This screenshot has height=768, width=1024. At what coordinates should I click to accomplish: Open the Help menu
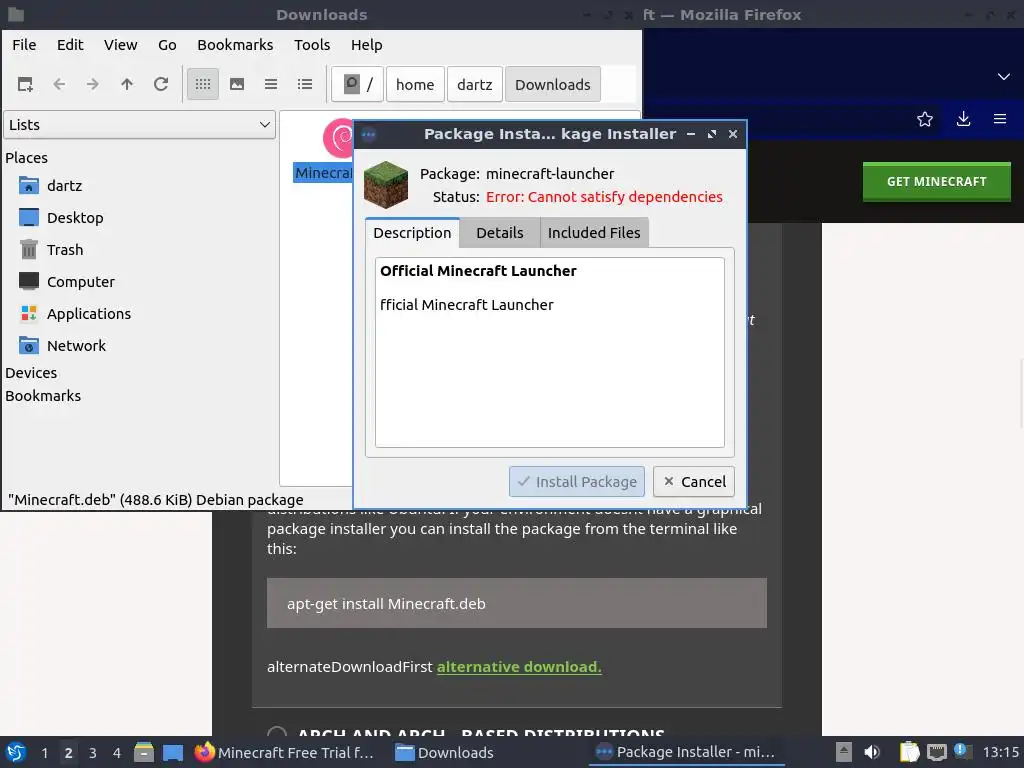366,45
